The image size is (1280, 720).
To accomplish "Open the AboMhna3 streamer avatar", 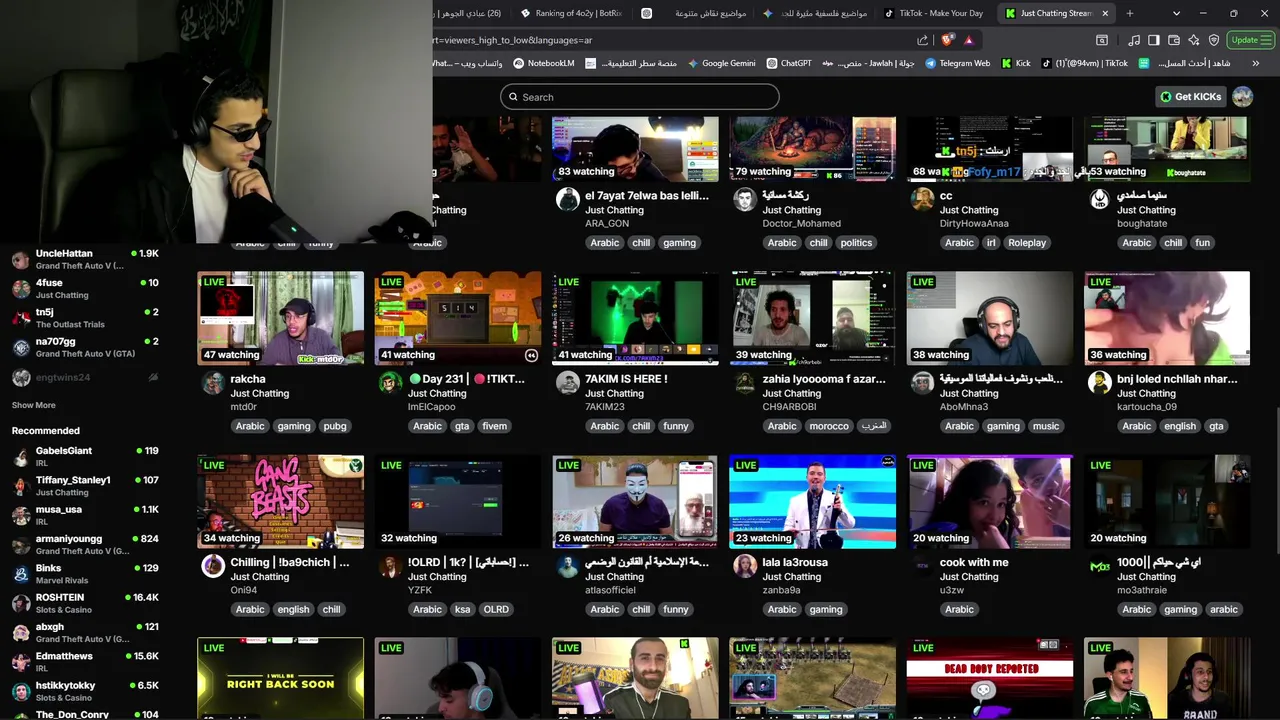I will pos(922,382).
